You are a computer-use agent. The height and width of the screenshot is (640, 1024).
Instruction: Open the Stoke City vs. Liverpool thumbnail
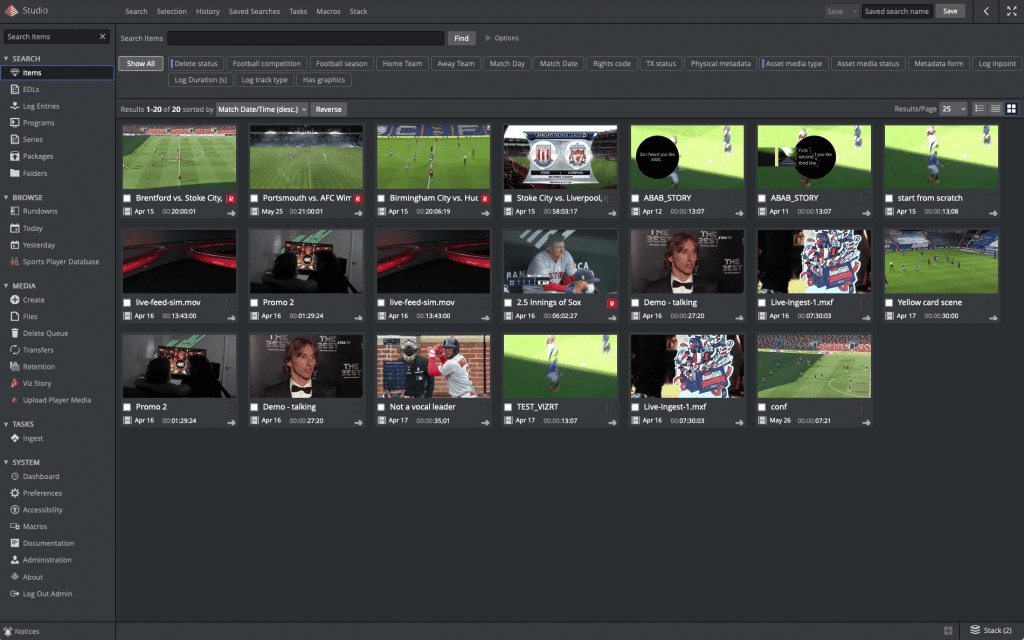click(x=560, y=157)
